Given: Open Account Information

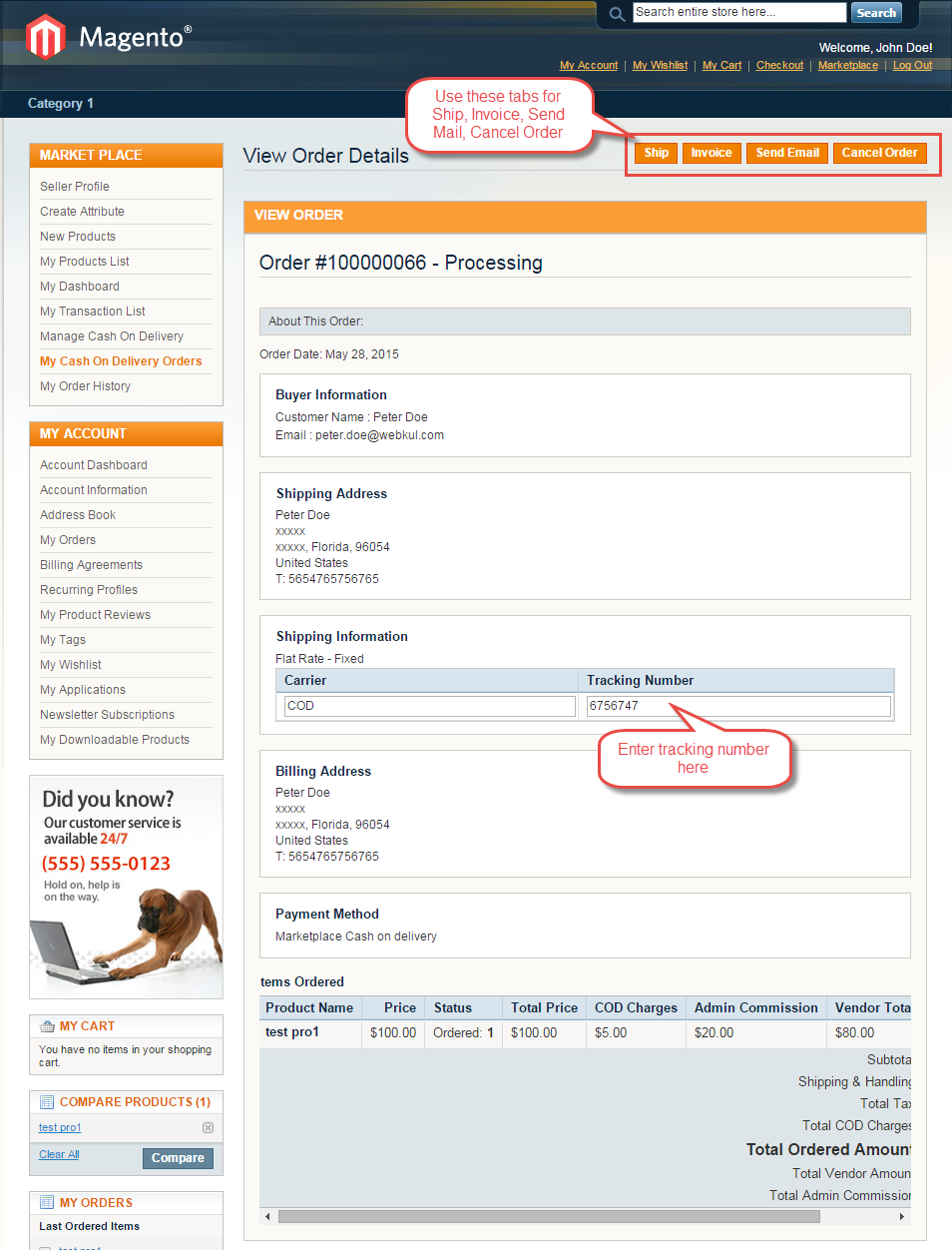Looking at the screenshot, I should (94, 490).
